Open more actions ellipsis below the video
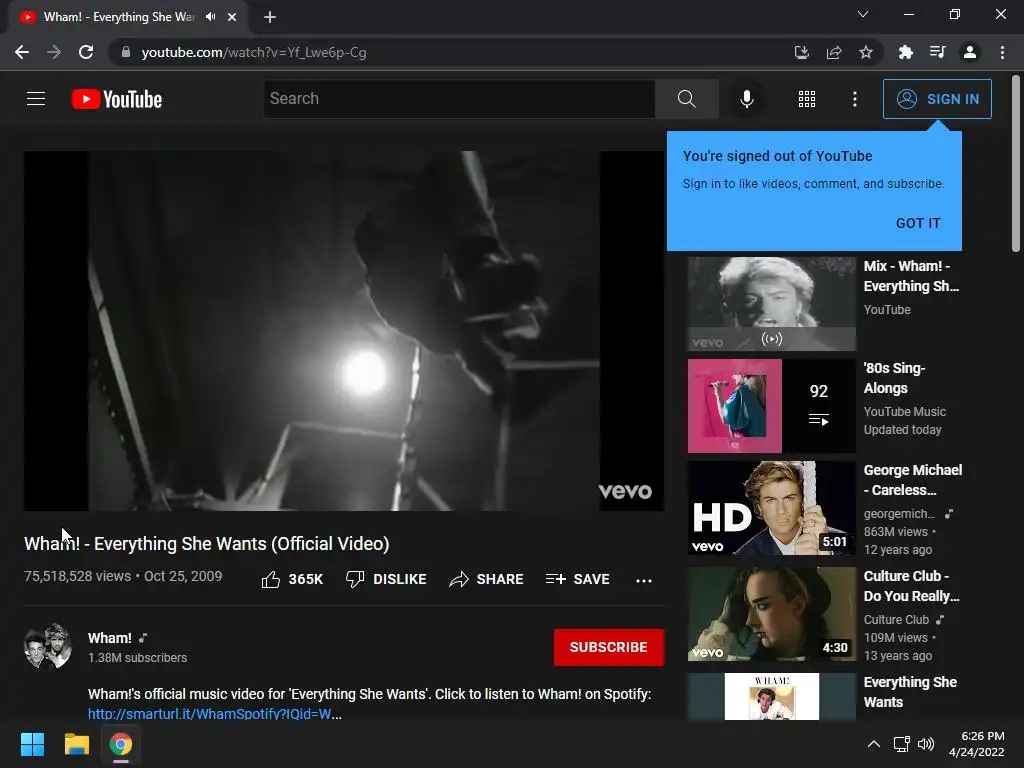This screenshot has width=1024, height=768. click(x=643, y=580)
